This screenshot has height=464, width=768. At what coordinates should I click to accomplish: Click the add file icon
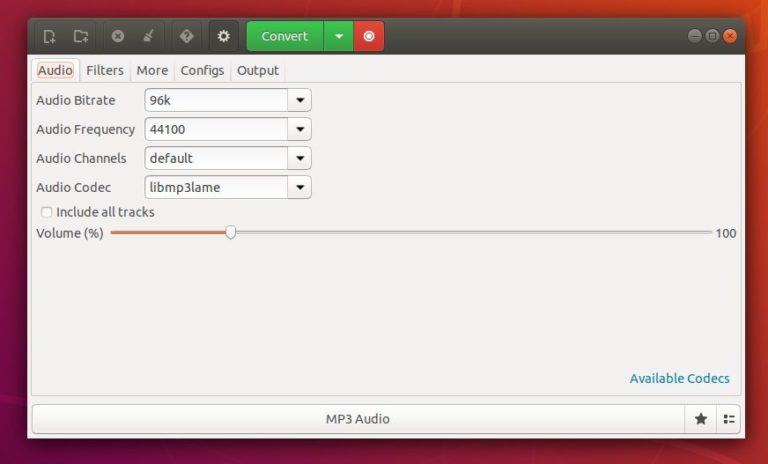(49, 36)
